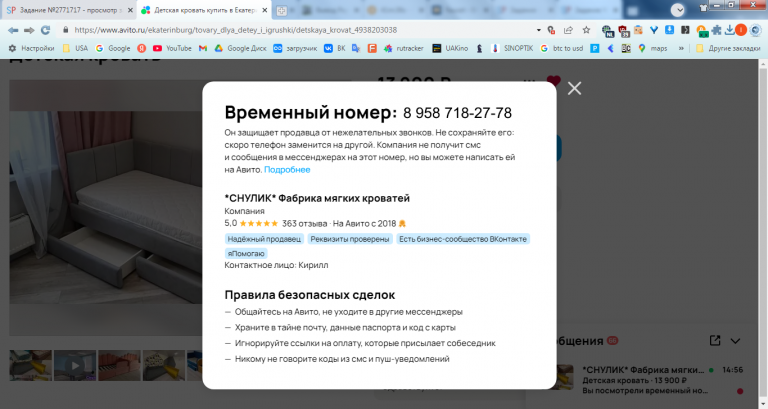This screenshot has height=409, width=768.
Task: Open the 'btc to usd' bookmark
Action: (562, 48)
